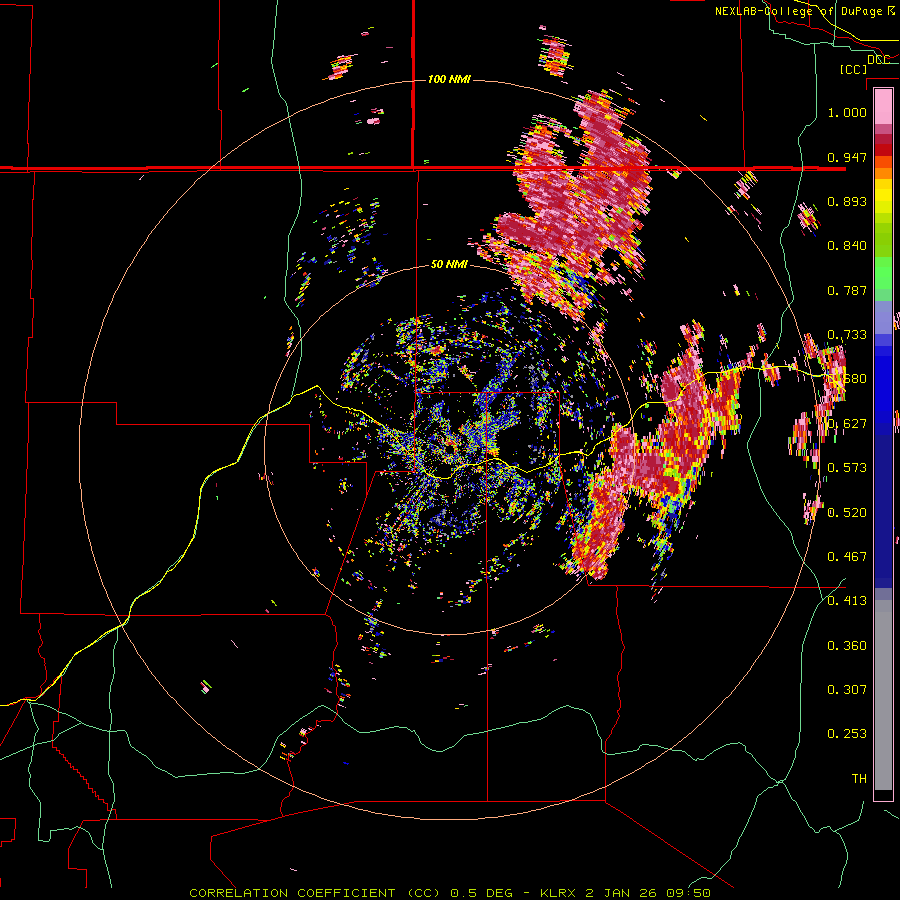The image size is (900, 900).
Task: Select the 0.520 scale value
Action: 847,513
